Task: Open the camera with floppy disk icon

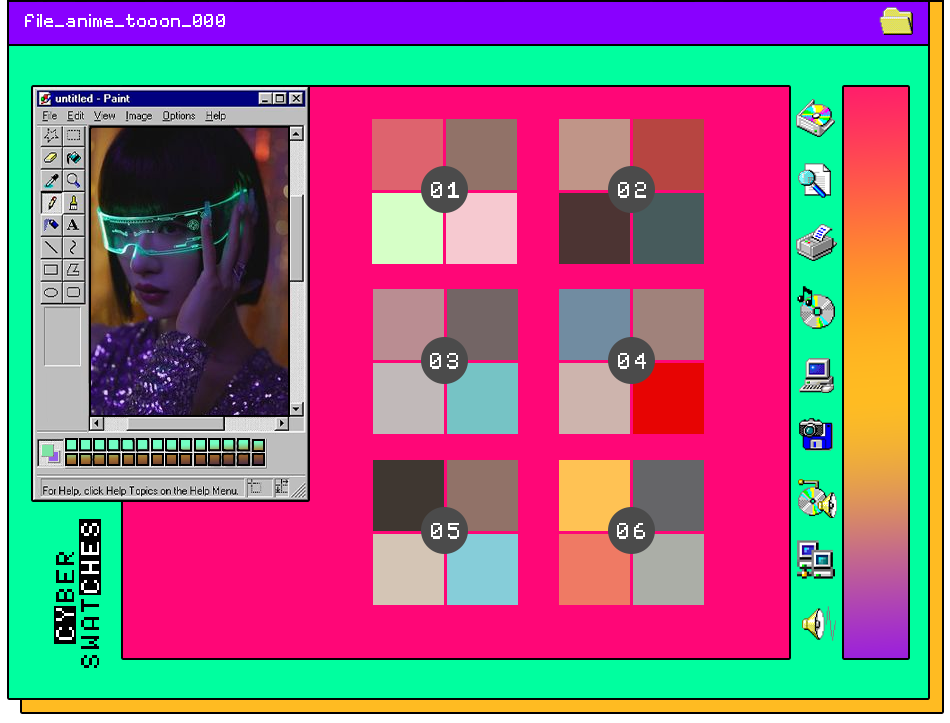Action: click(815, 434)
